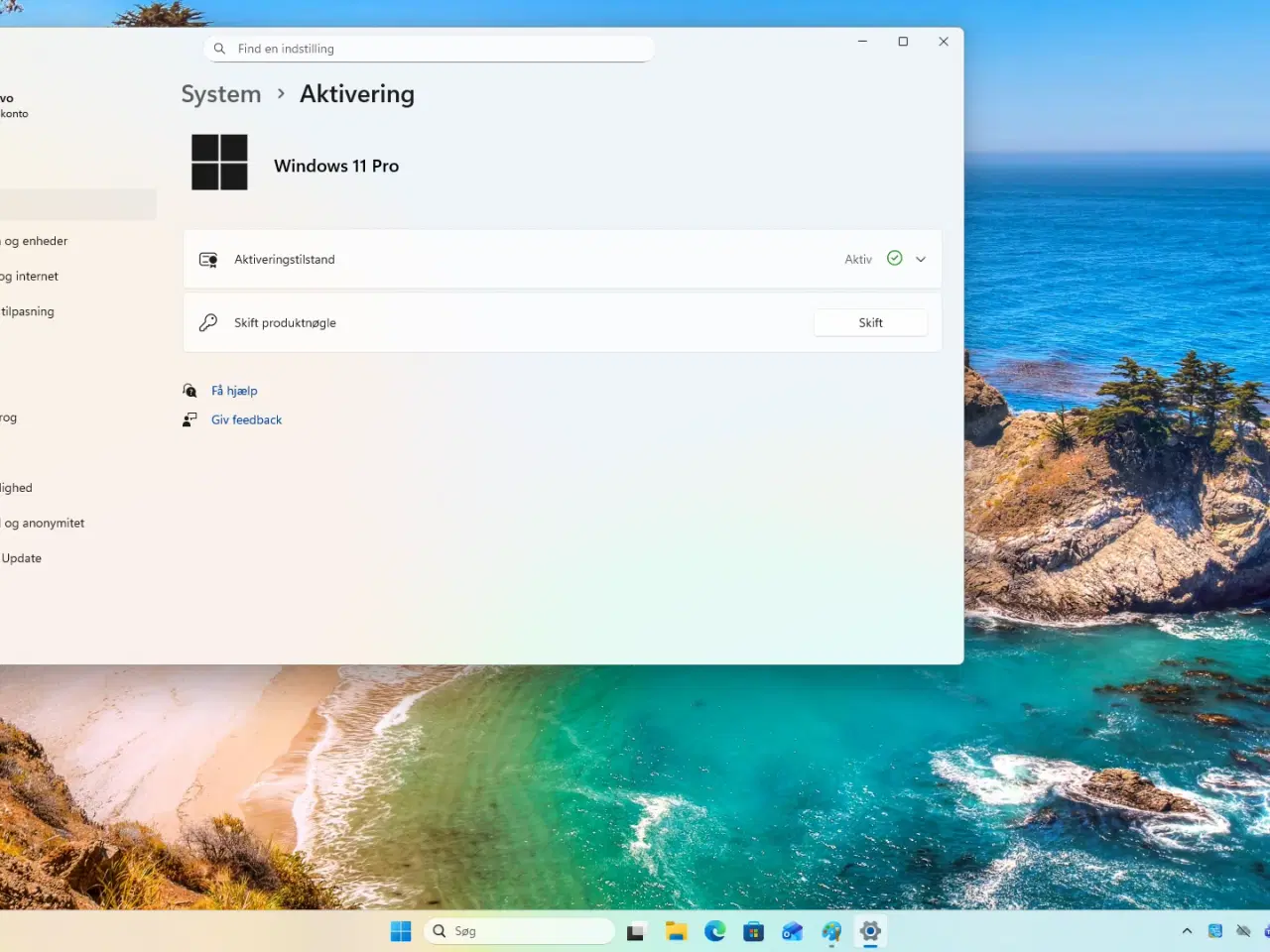Open the Få hjælp link
The width and height of the screenshot is (1270, 952).
tap(233, 390)
